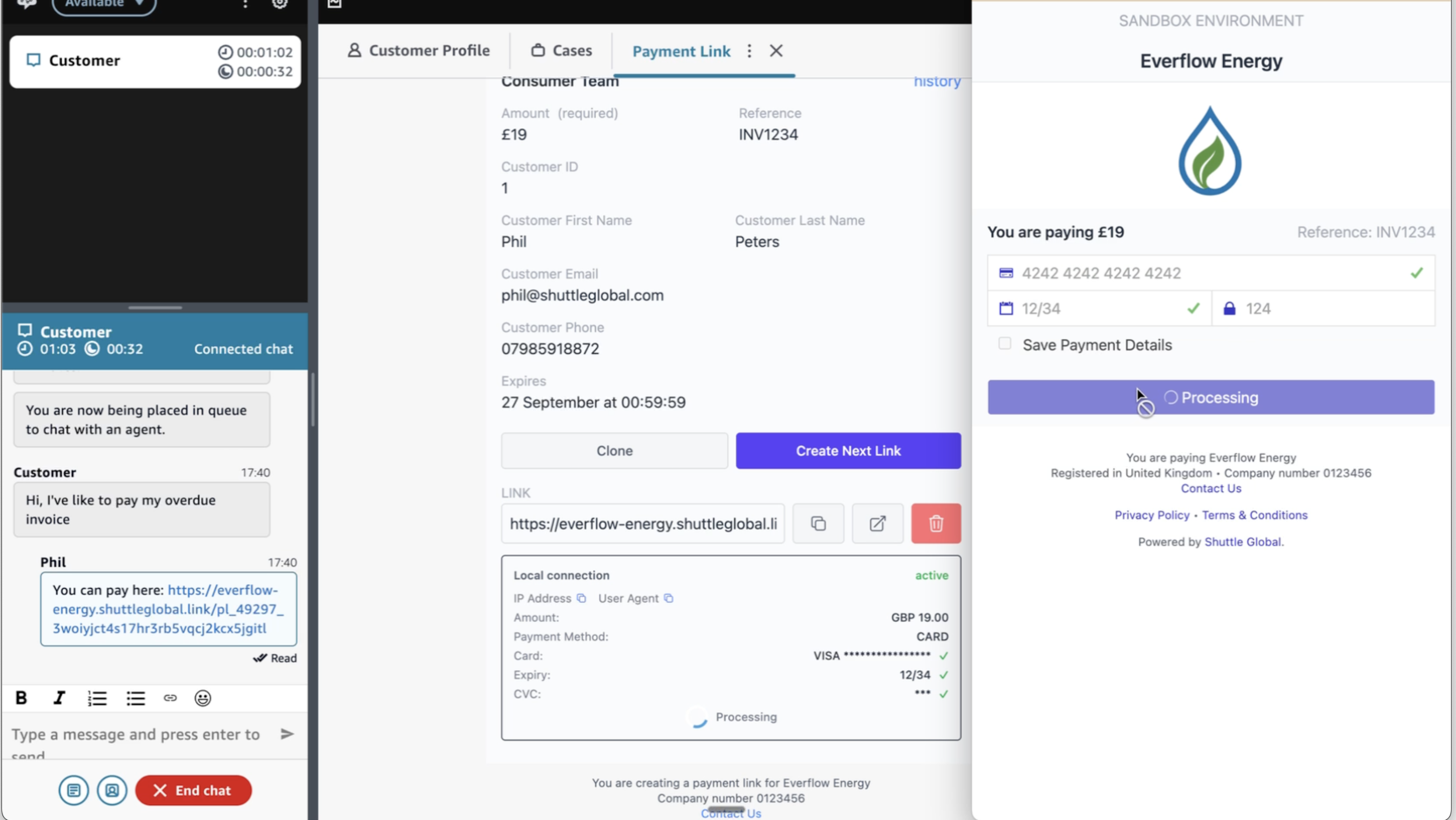Image resolution: width=1456 pixels, height=820 pixels.
Task: Open payment link in new window
Action: click(877, 523)
